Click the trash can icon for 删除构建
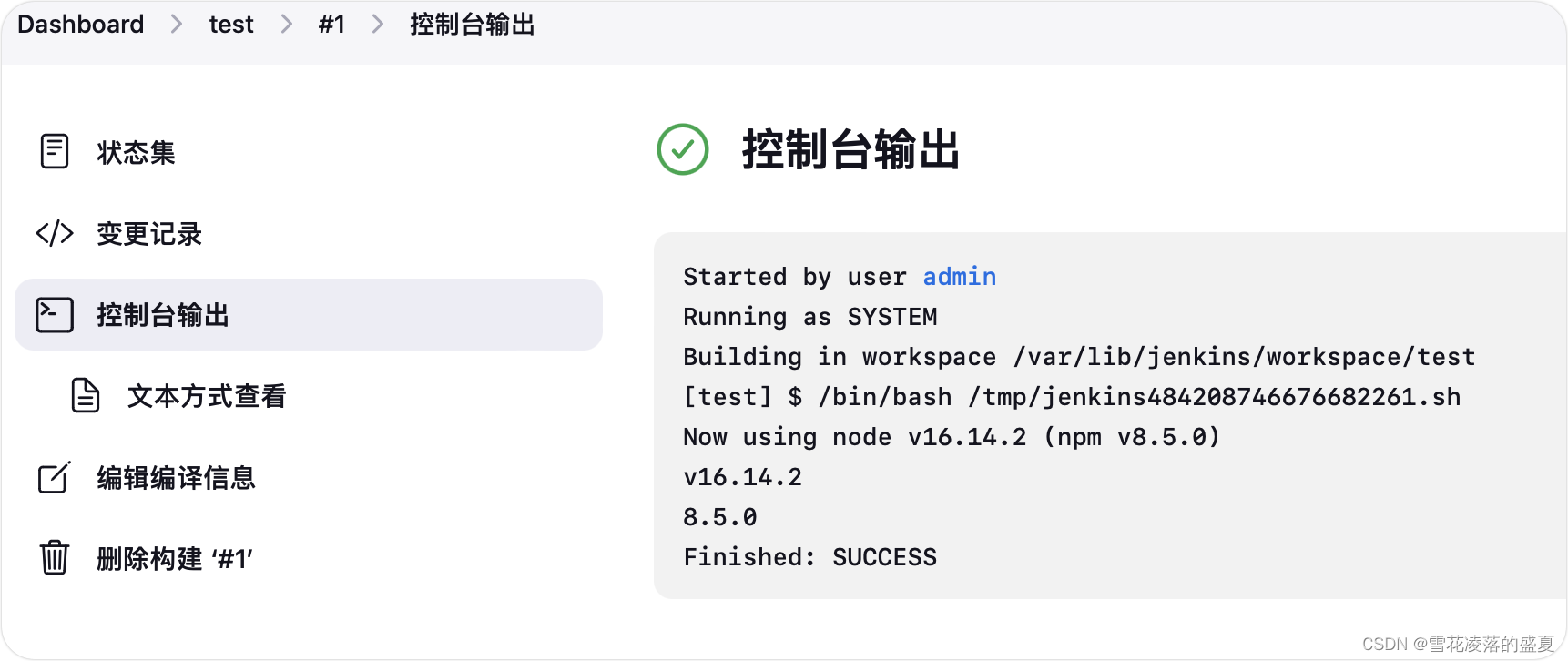Viewport: 1568px width, 661px height. tap(55, 557)
